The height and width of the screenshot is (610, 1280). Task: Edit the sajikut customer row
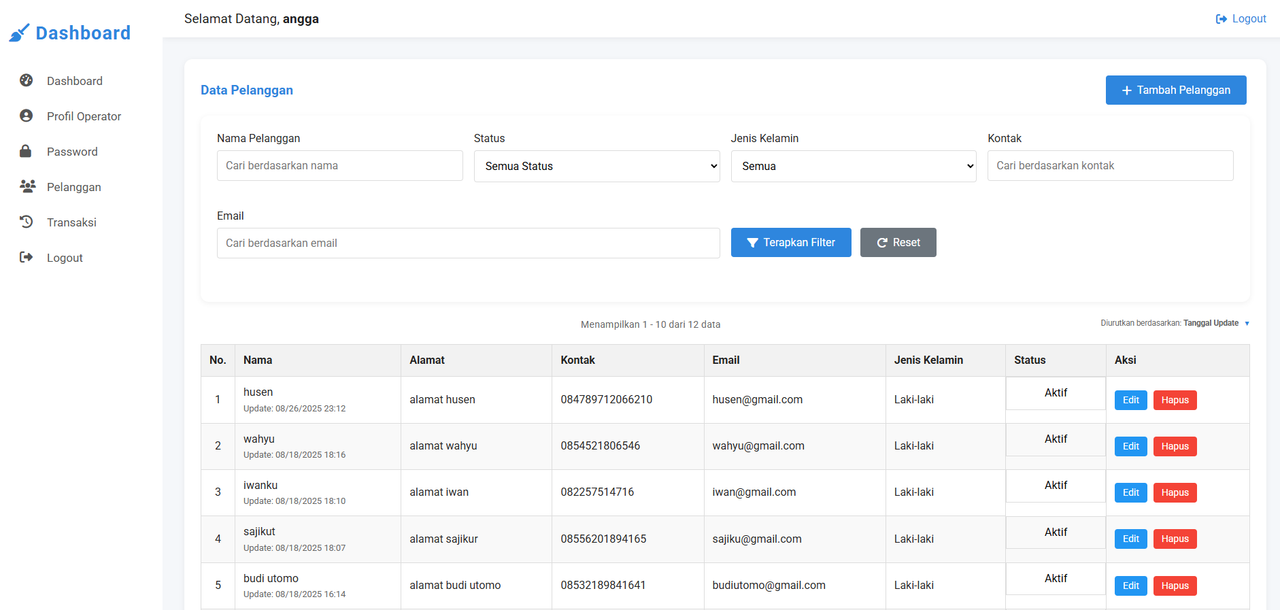click(x=1131, y=539)
